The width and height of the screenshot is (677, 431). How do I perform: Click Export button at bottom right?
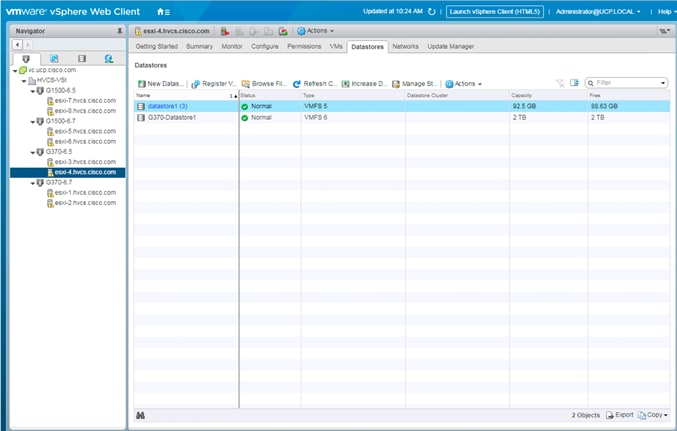[620, 415]
